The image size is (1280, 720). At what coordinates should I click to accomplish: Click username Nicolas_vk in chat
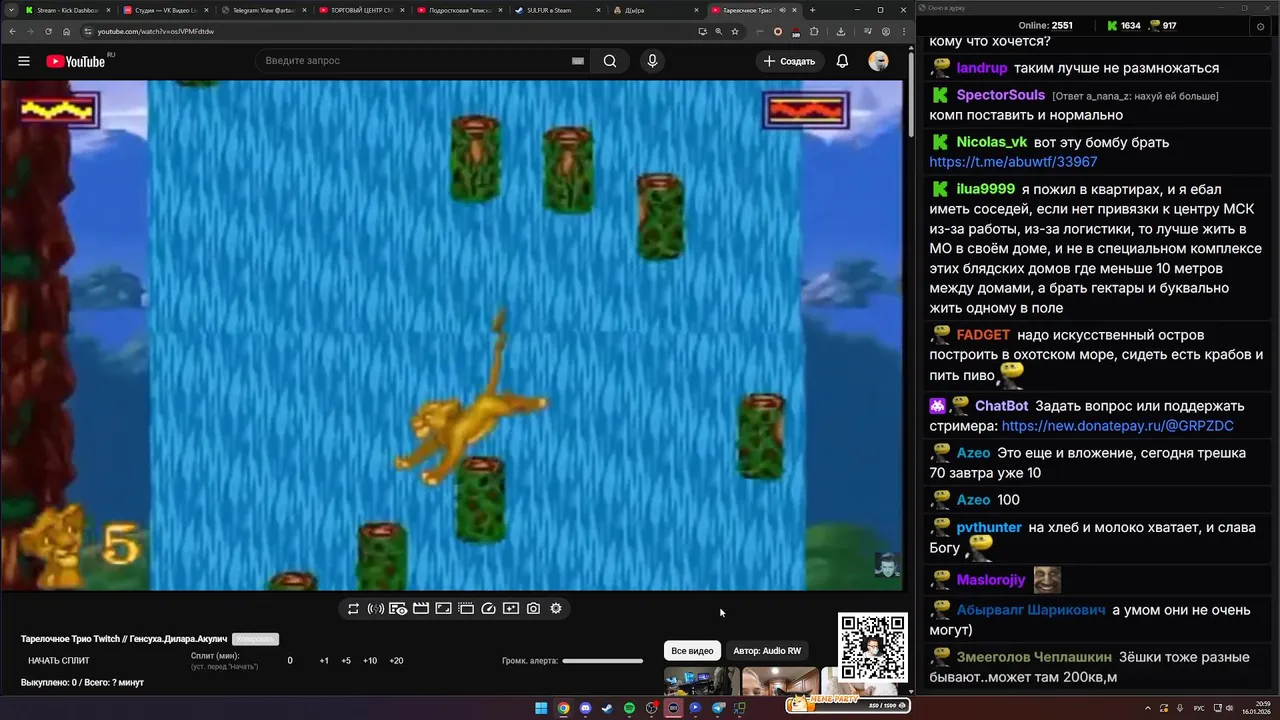coord(991,142)
